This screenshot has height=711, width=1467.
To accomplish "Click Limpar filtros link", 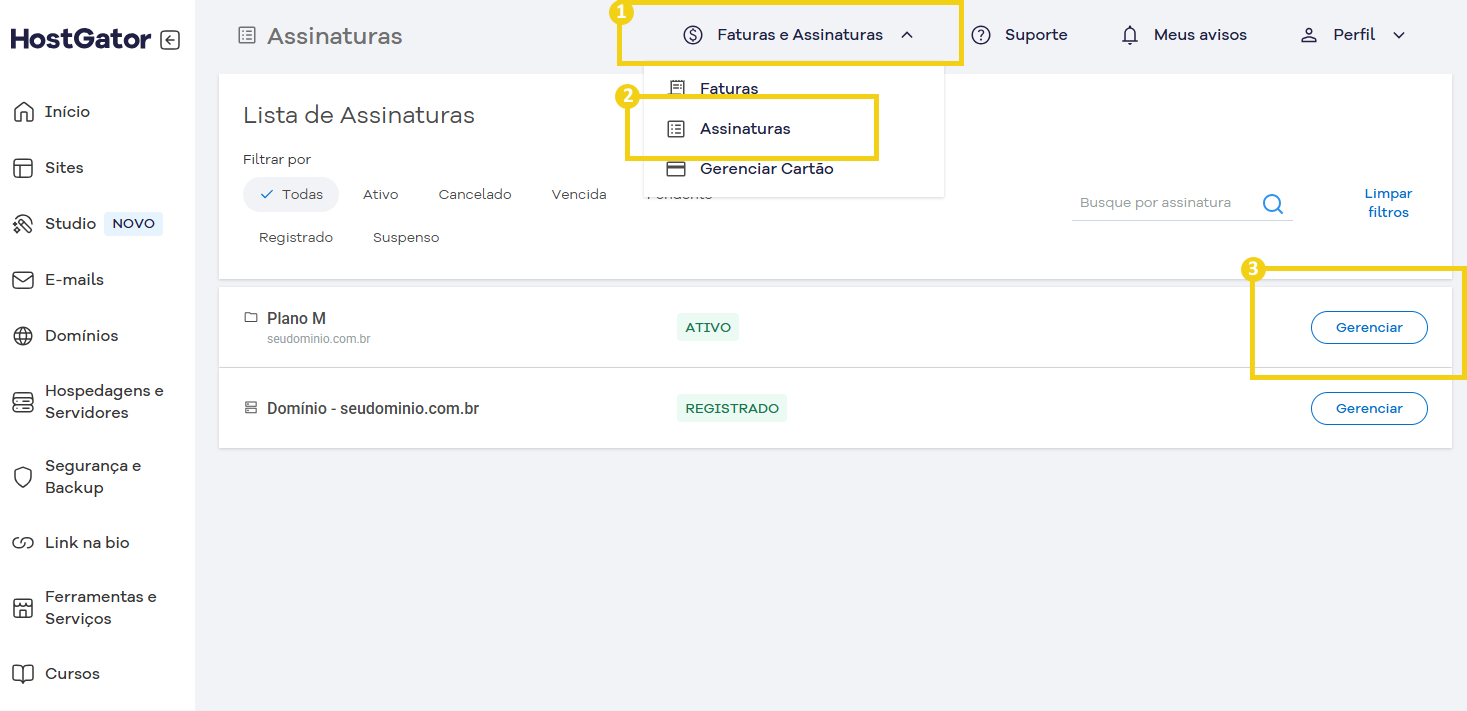I will coord(1388,203).
